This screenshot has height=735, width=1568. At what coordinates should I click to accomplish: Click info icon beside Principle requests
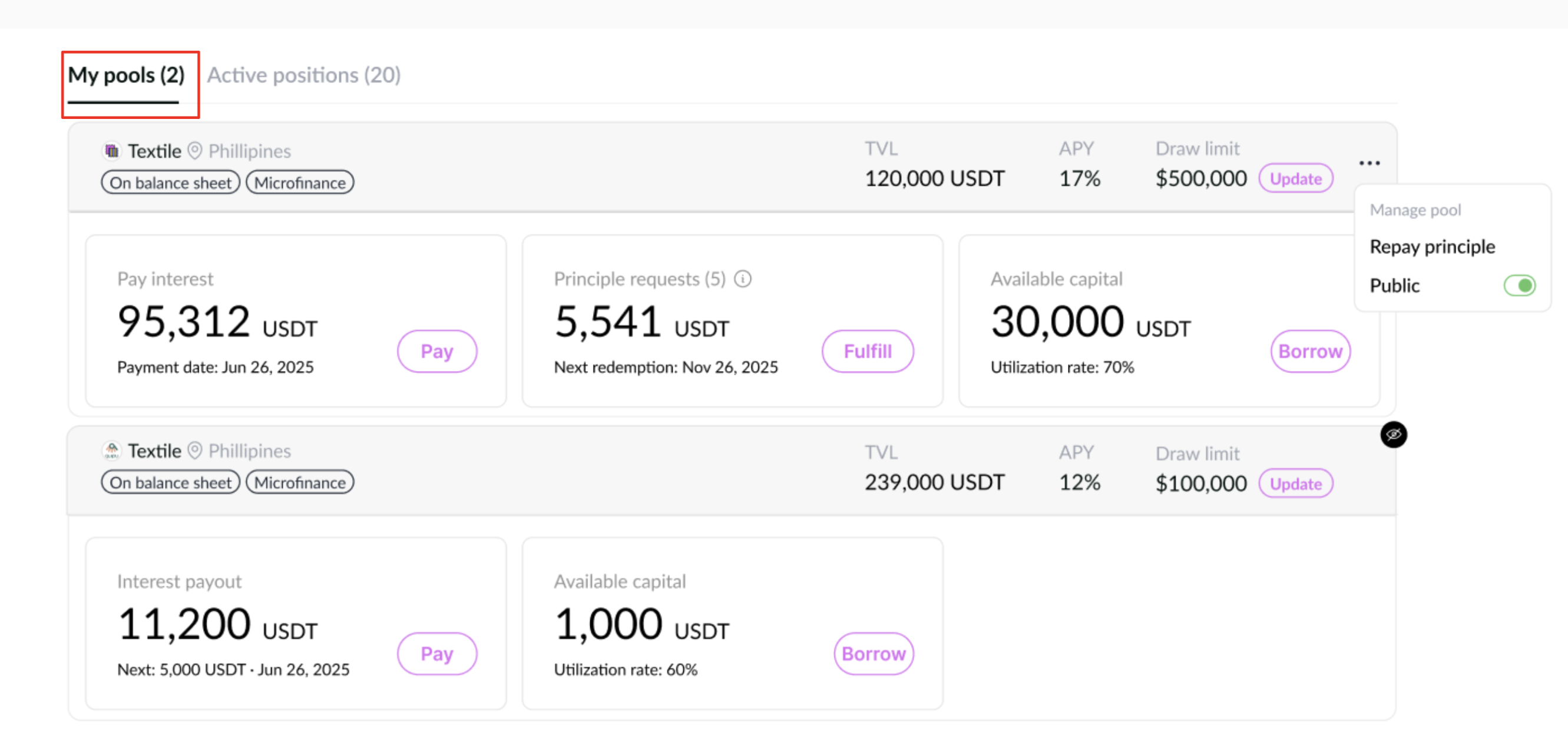coord(743,279)
